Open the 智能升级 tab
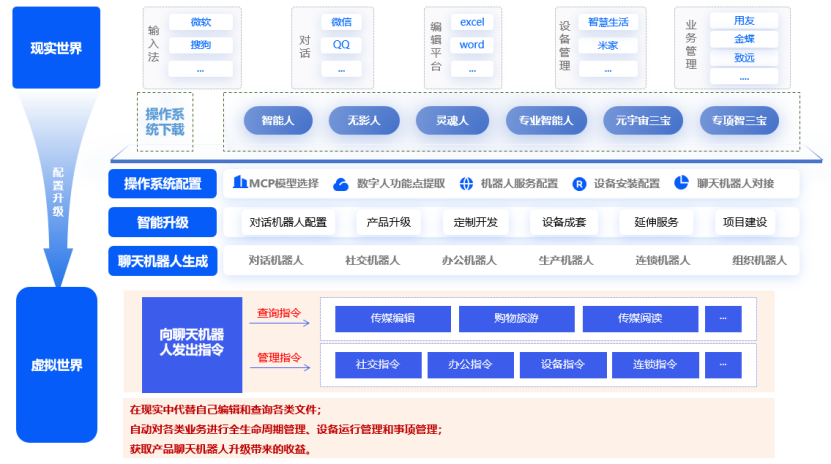Screen dimensions: 831x464 [162, 222]
